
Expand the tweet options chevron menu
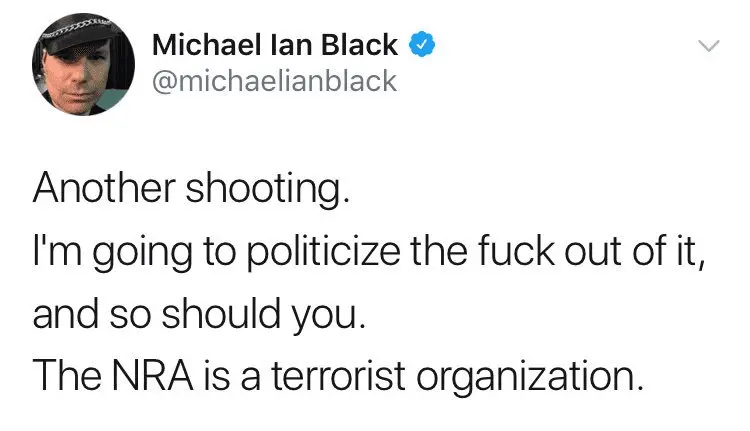[708, 46]
